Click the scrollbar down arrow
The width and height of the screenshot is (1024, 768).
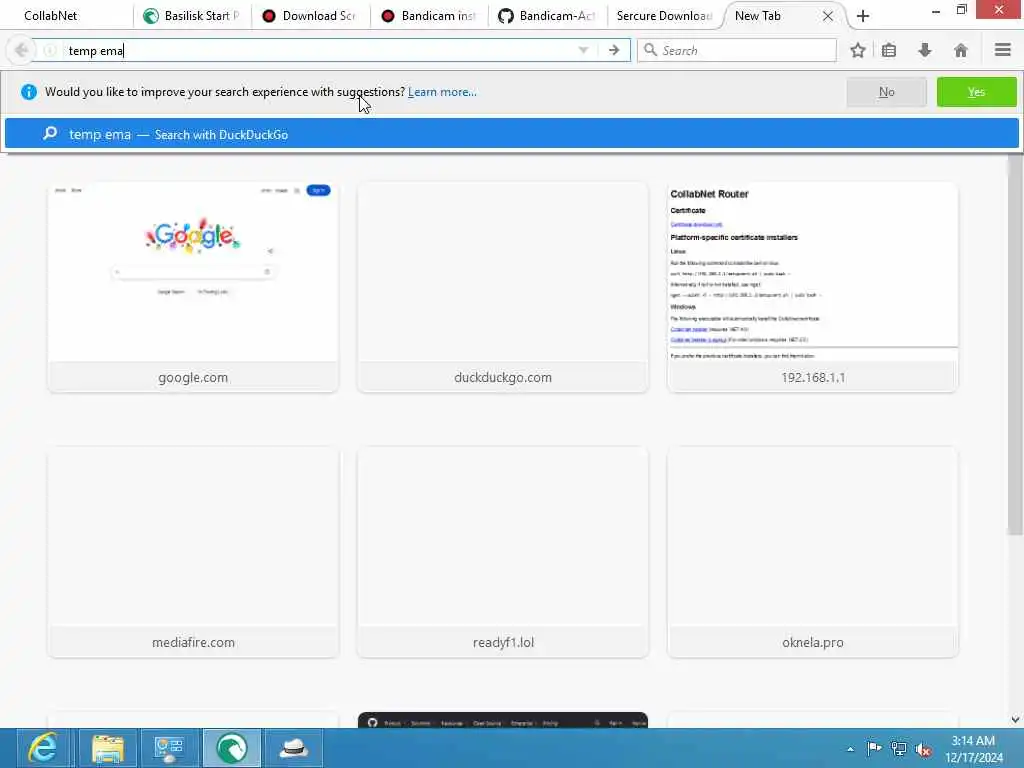click(x=1015, y=720)
